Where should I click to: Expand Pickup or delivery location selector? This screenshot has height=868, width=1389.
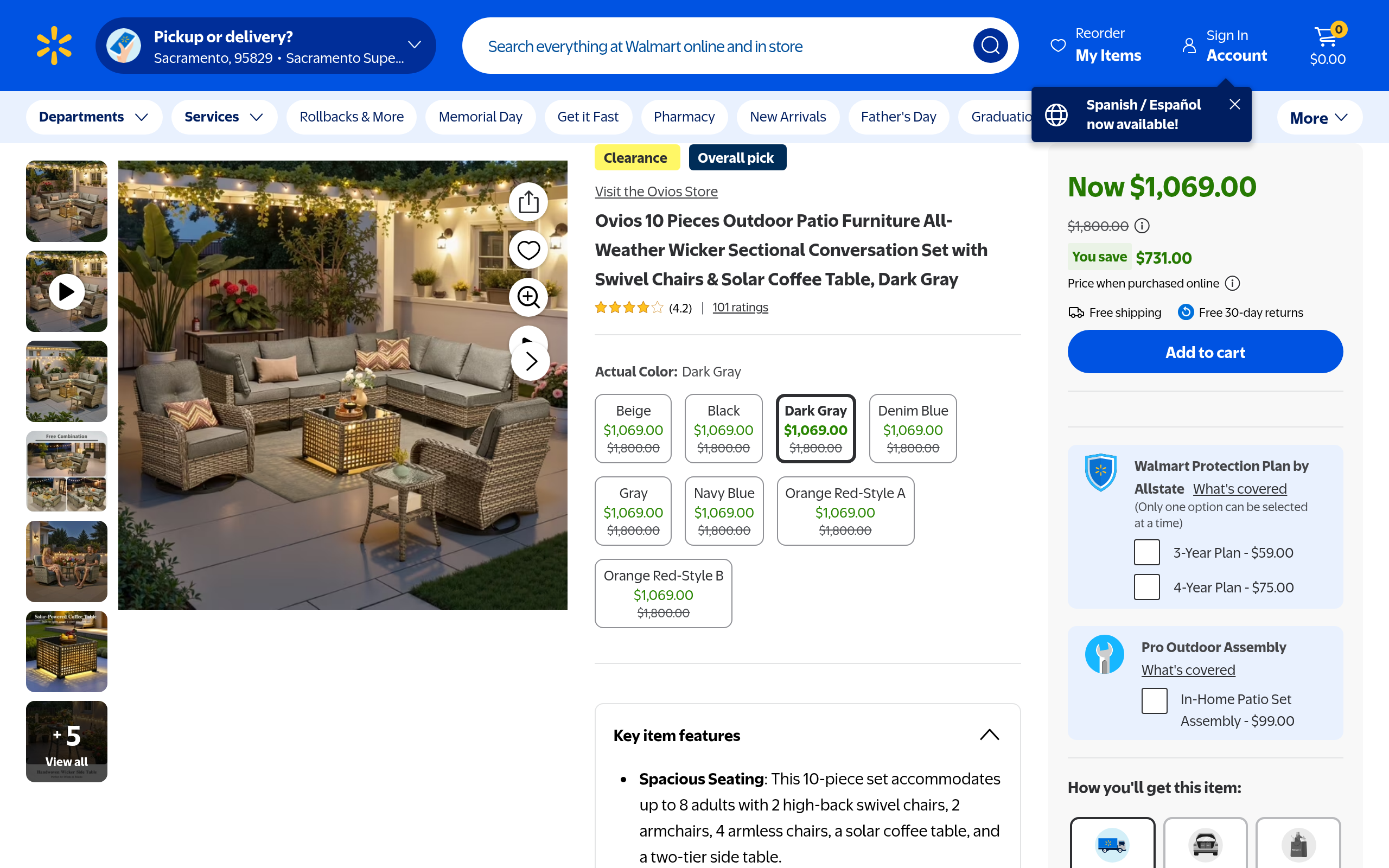coord(265,46)
